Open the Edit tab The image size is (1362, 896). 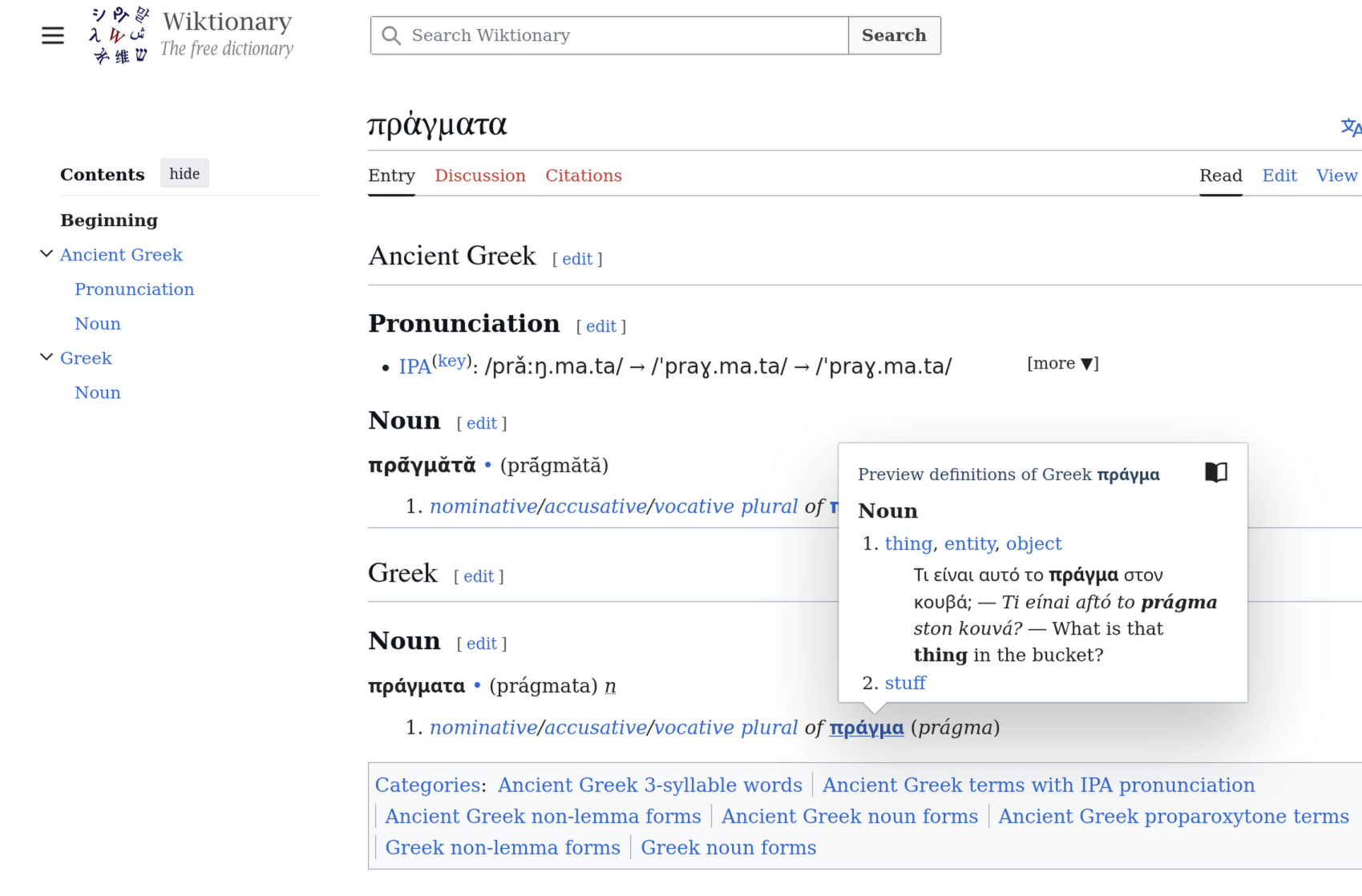click(x=1279, y=176)
